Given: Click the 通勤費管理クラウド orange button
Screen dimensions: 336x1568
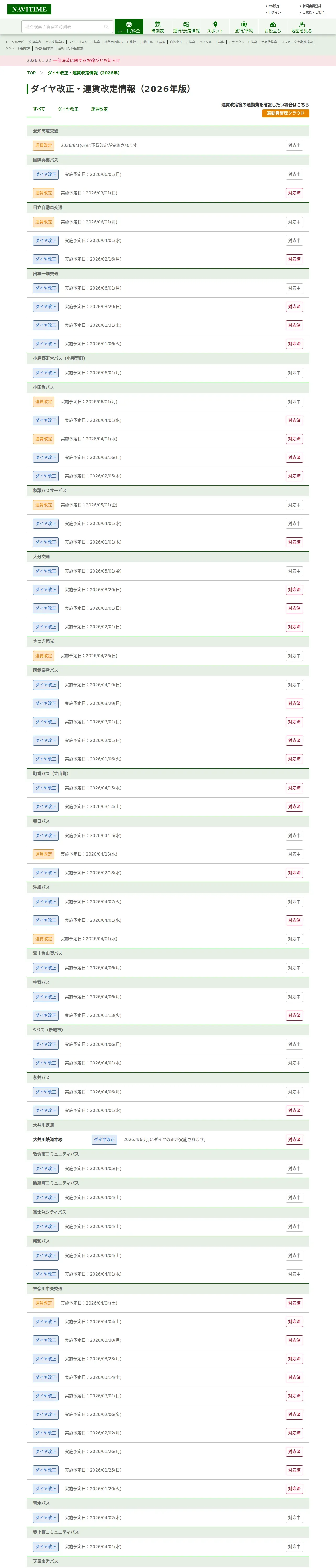Looking at the screenshot, I should [285, 113].
